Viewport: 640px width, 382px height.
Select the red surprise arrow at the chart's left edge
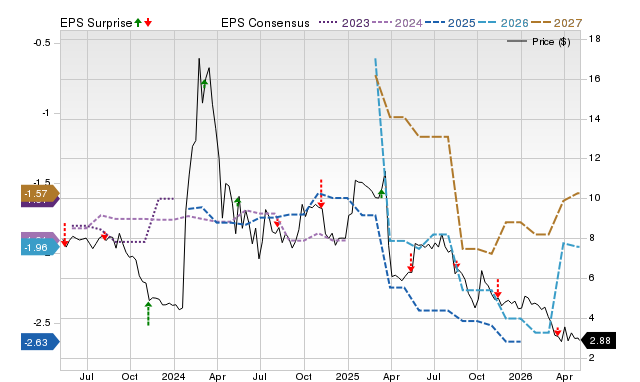point(64,235)
